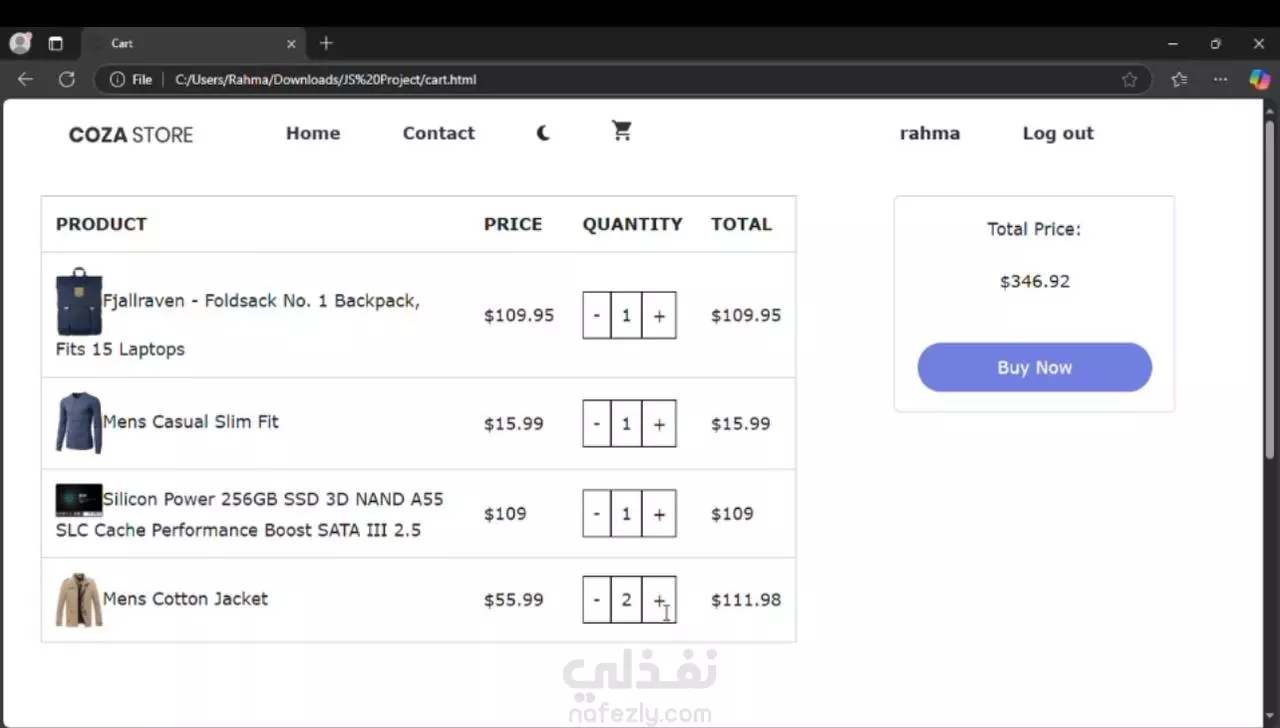Image resolution: width=1280 pixels, height=728 pixels.
Task: Click the PRICE column header
Action: pos(513,224)
